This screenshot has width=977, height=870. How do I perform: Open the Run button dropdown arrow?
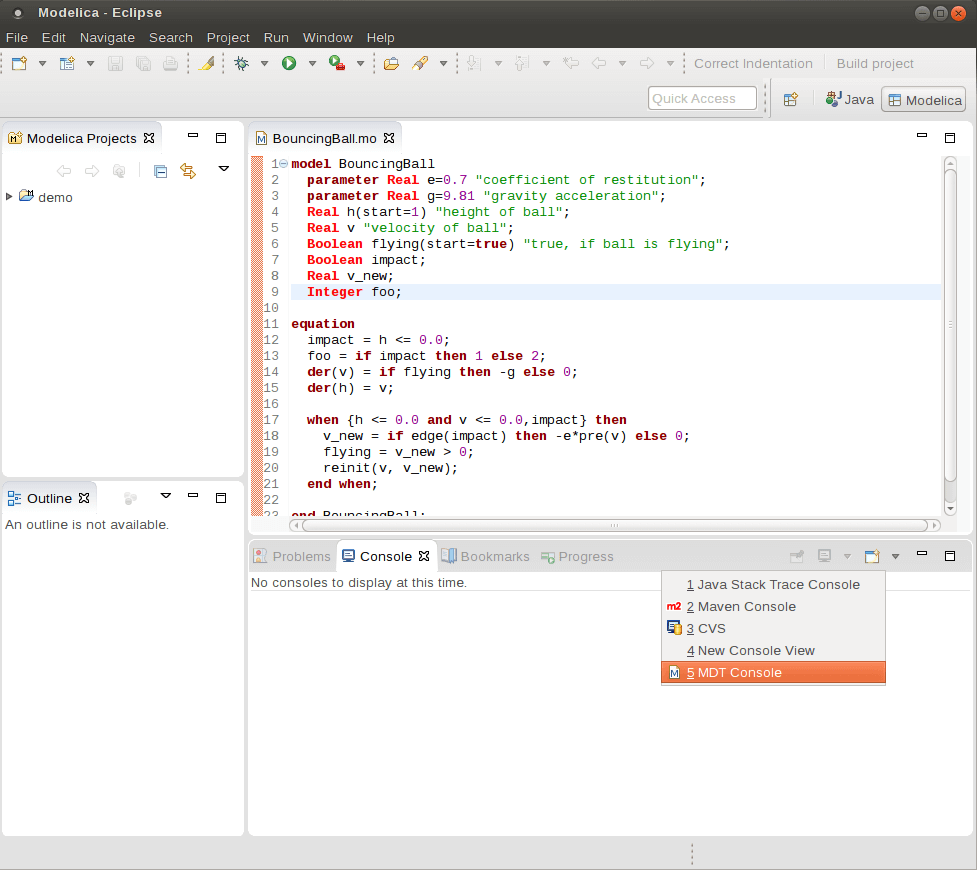(x=310, y=63)
